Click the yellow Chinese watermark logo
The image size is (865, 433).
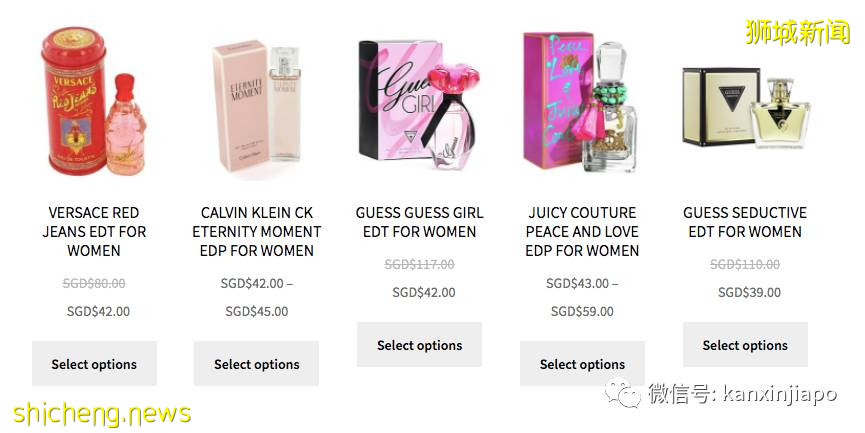click(797, 32)
